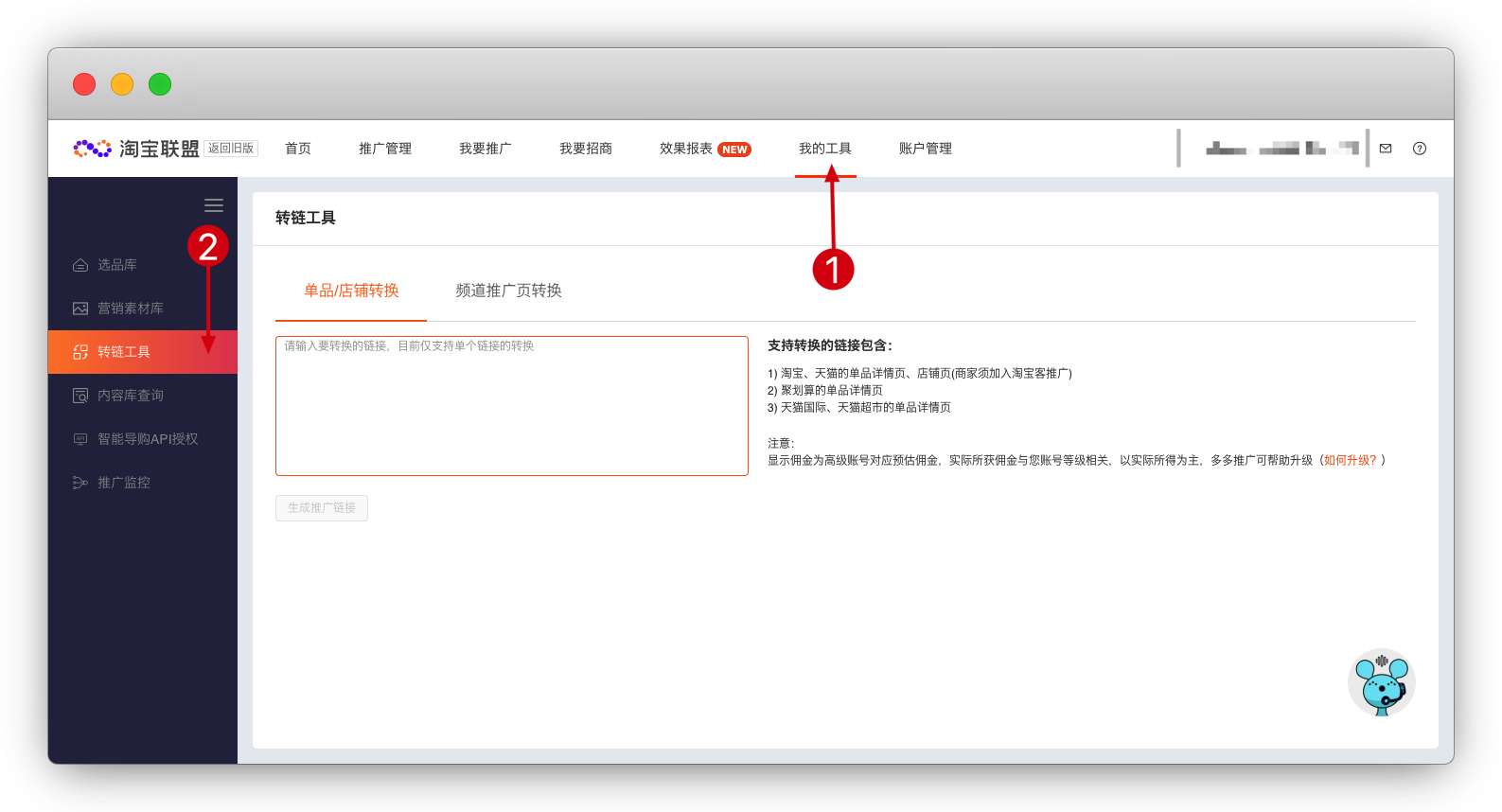Image resolution: width=1502 pixels, height=812 pixels.
Task: Open the help question mark icon
Action: coord(1420,149)
